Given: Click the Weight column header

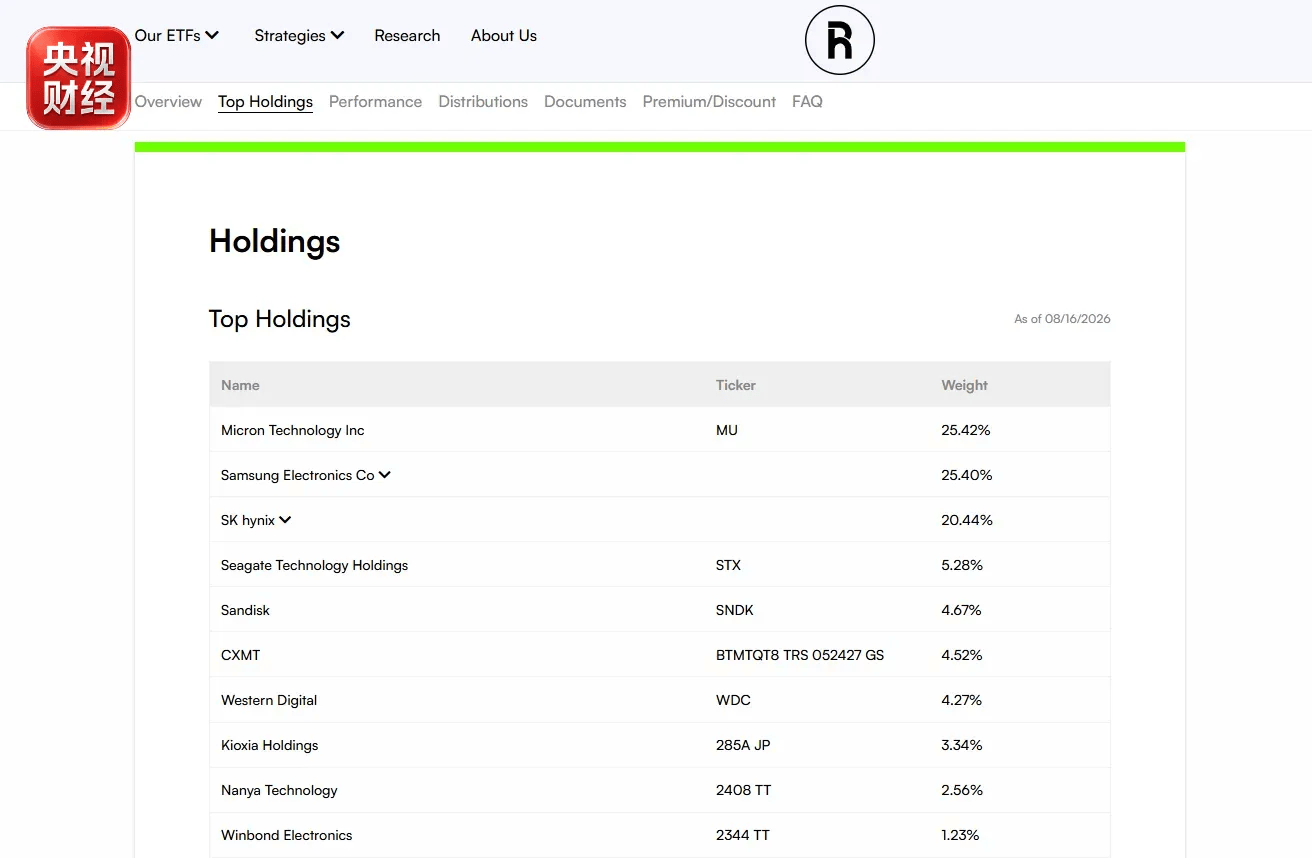Looking at the screenshot, I should (x=964, y=385).
